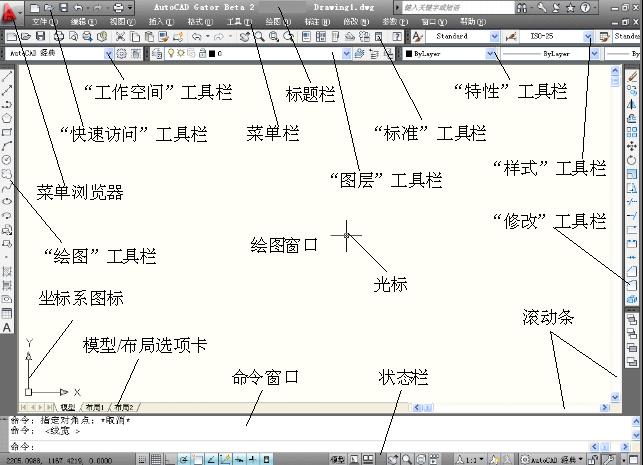643x465 pixels.
Task: Expand the ByLayer color dropdown
Action: (x=490, y=54)
